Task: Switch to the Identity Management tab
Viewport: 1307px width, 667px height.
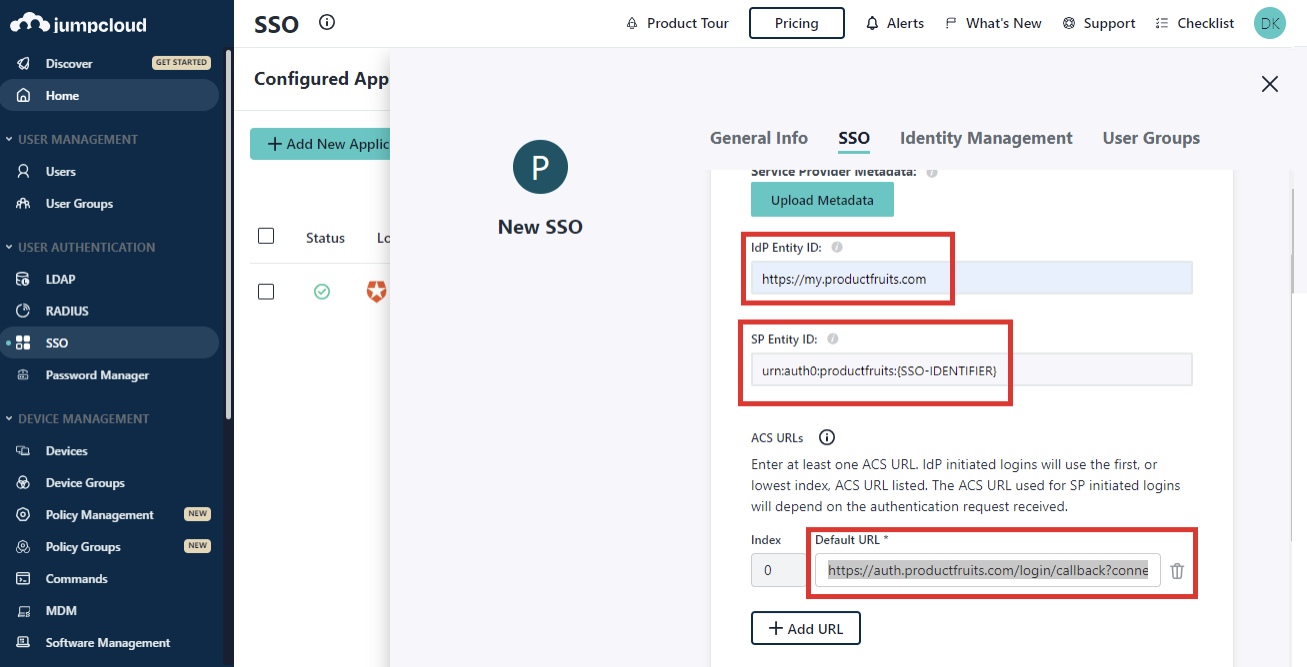Action: pos(985,138)
